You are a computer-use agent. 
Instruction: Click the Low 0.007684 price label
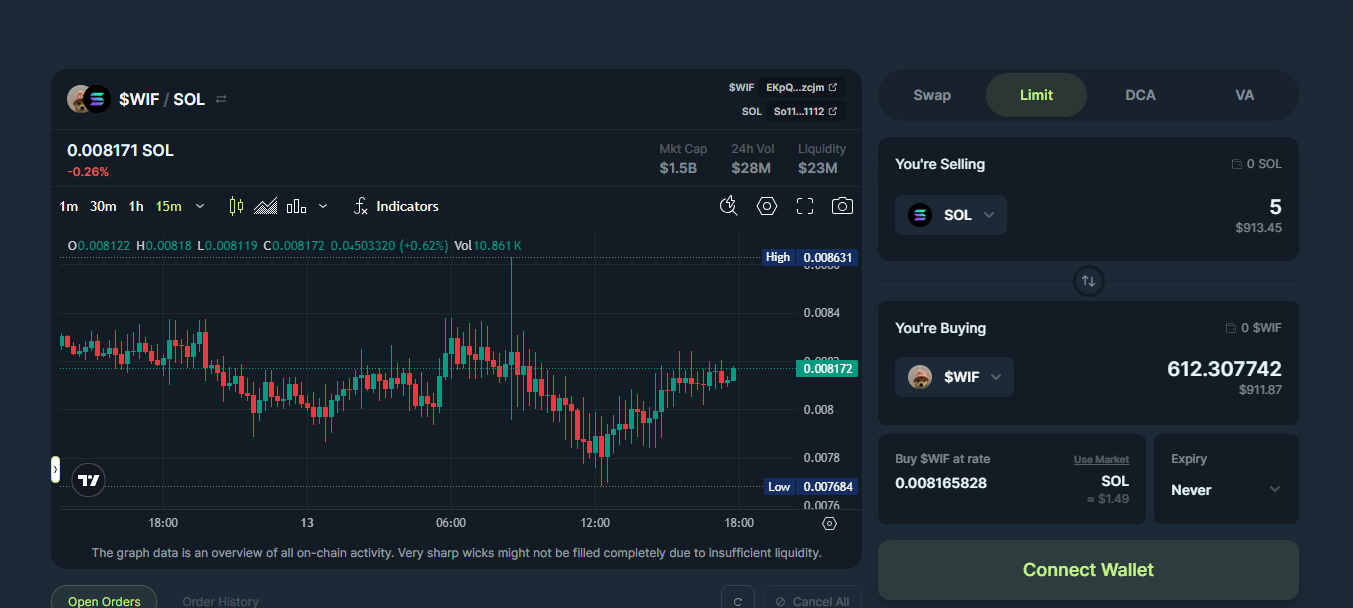[810, 487]
